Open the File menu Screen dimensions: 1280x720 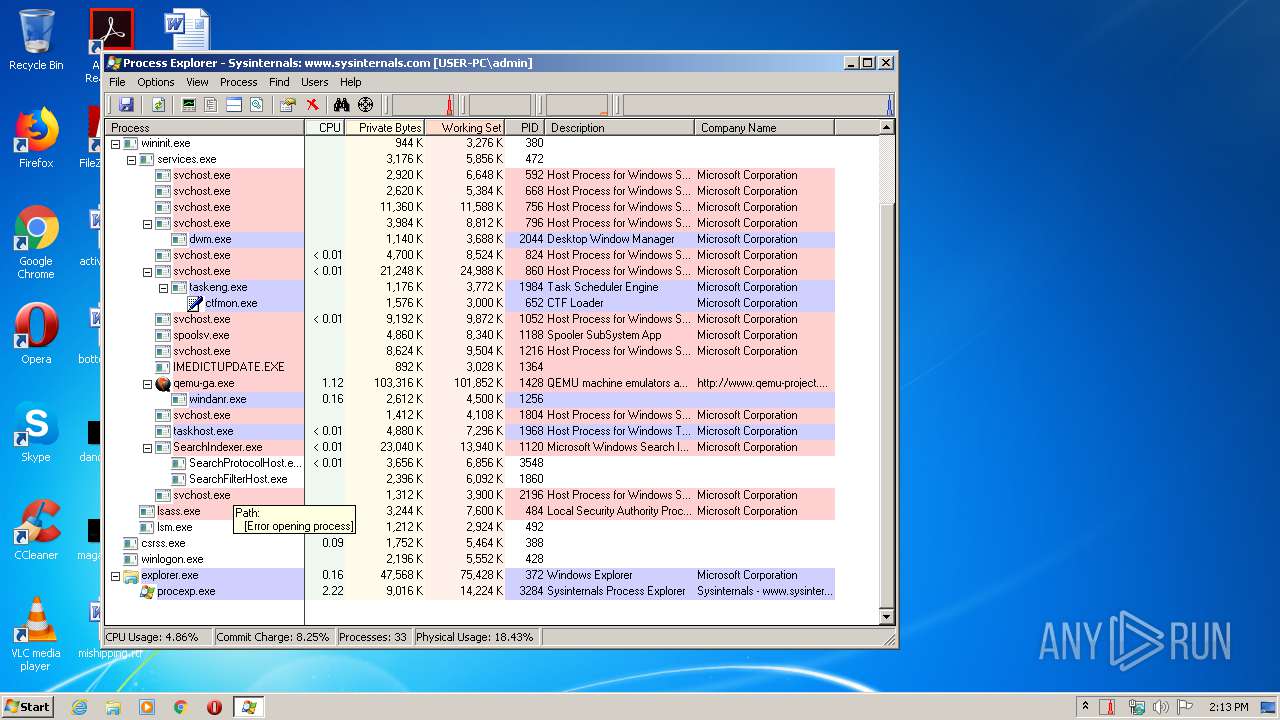117,82
